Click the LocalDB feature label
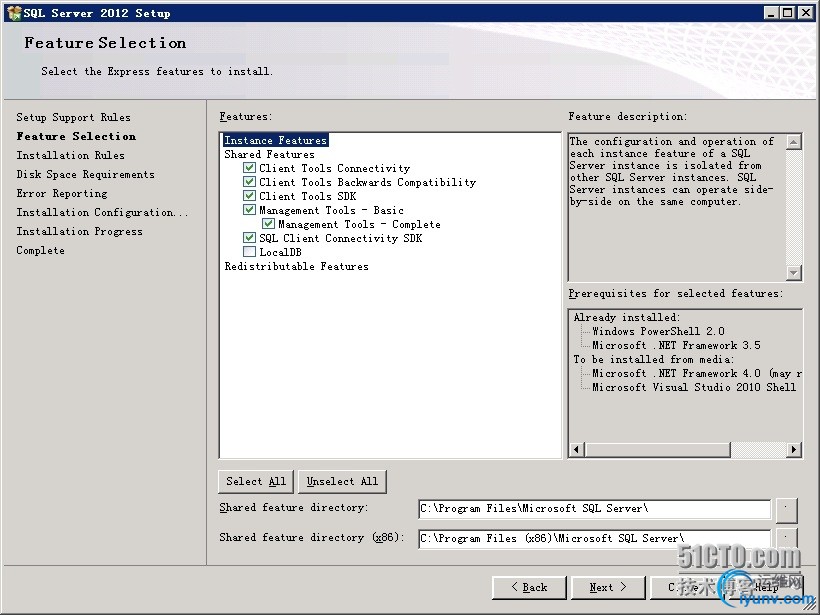 tap(280, 252)
